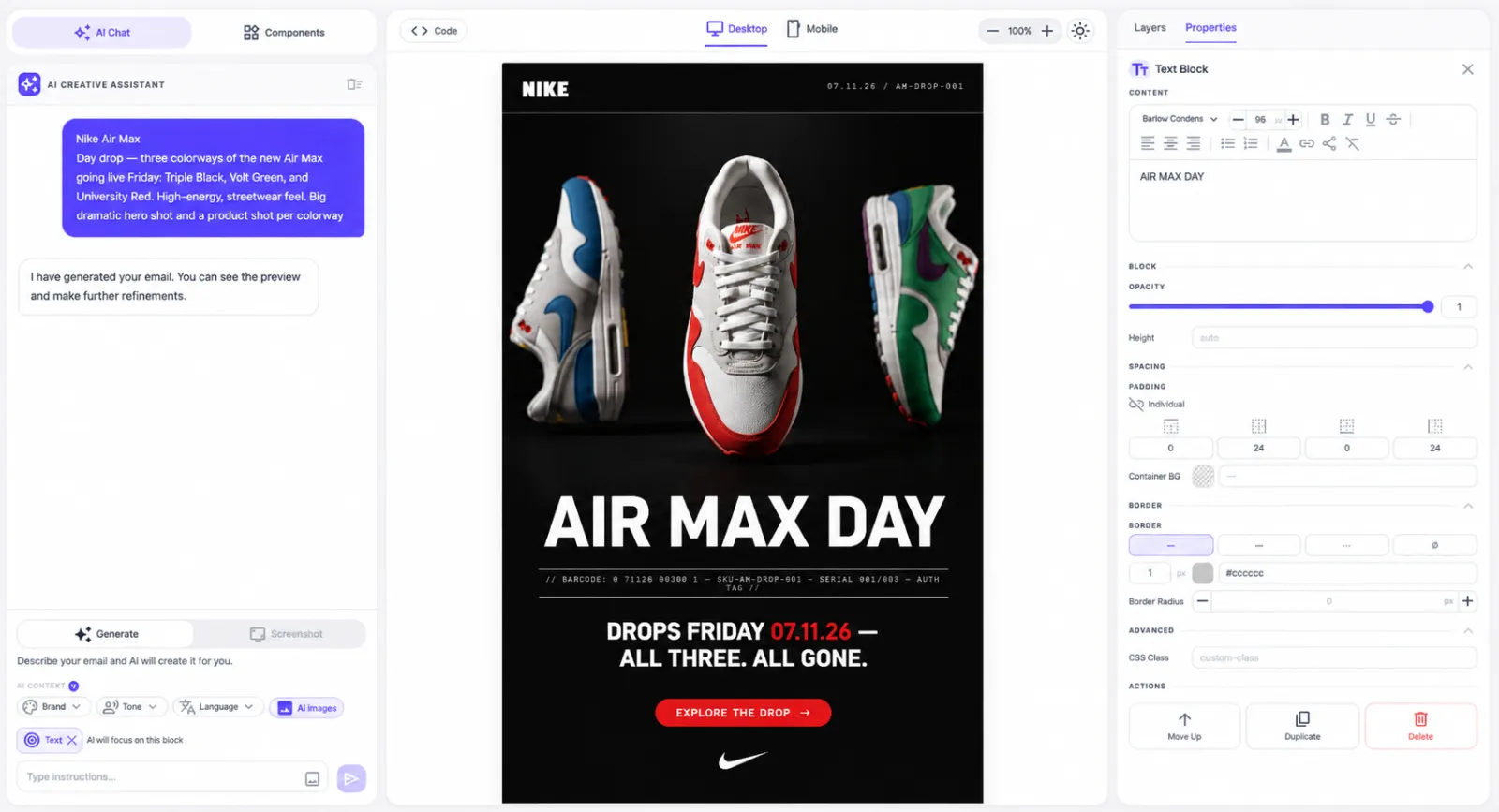Click the Type instructions input field
Image resolution: width=1499 pixels, height=812 pixels.
click(159, 777)
